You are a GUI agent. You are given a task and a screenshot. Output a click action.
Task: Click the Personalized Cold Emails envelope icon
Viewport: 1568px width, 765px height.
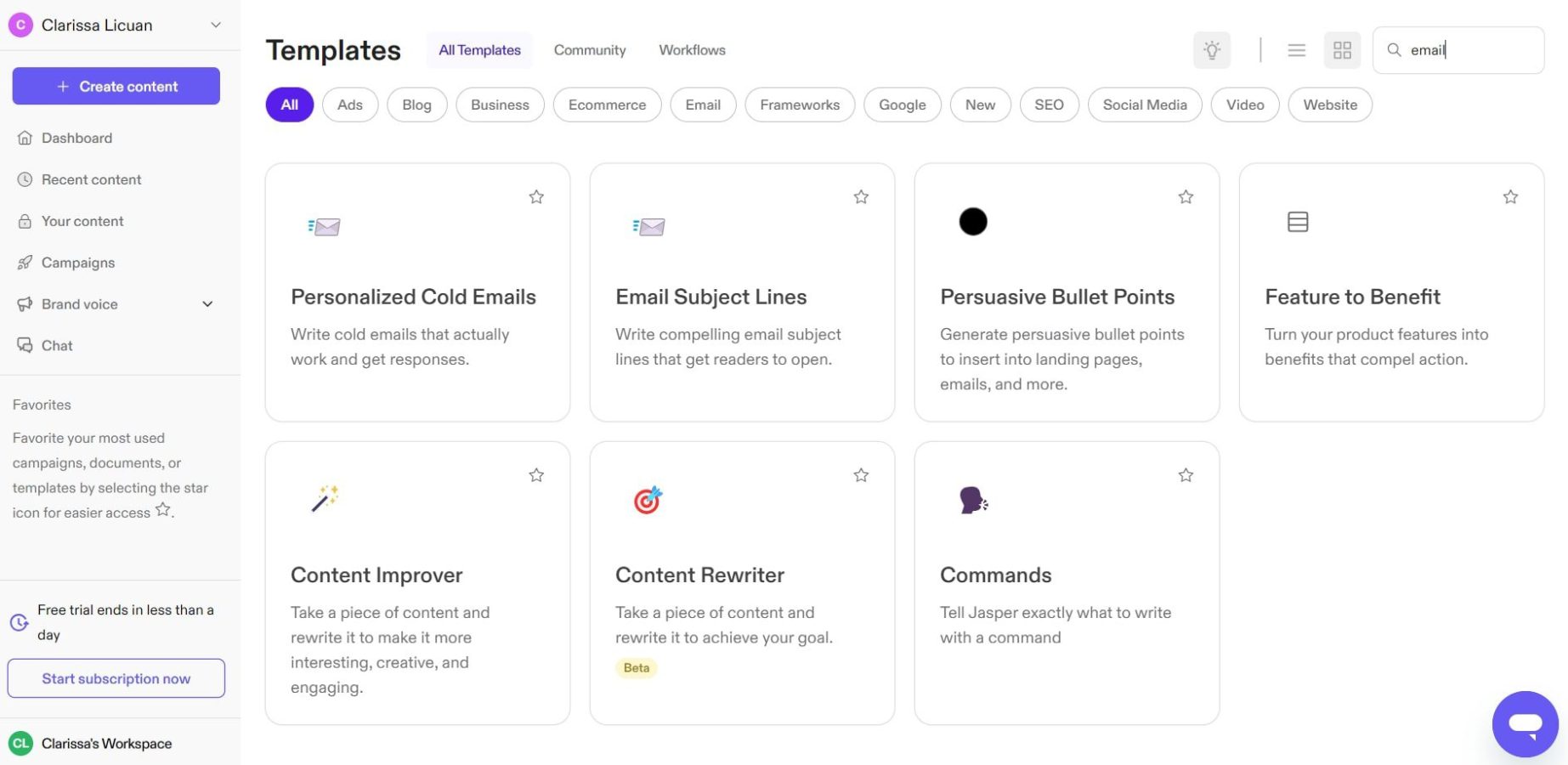coord(324,226)
